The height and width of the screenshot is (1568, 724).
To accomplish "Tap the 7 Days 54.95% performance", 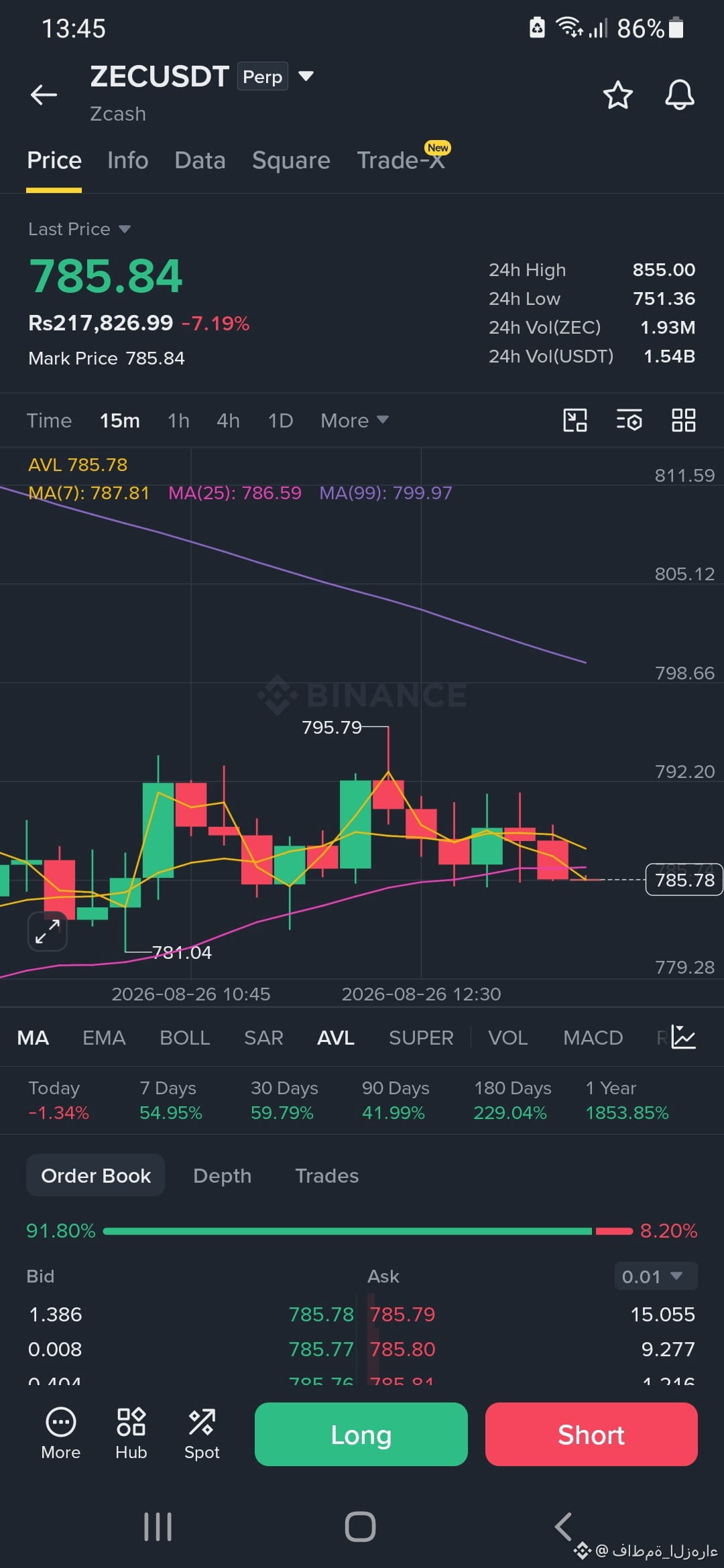I will (170, 1100).
